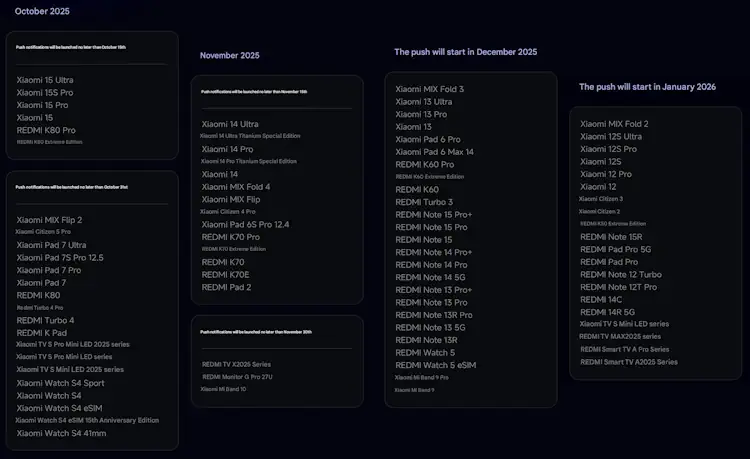Select the "Xiaomi Watch S4 Sport" entry
The image size is (750, 459).
(60, 383)
